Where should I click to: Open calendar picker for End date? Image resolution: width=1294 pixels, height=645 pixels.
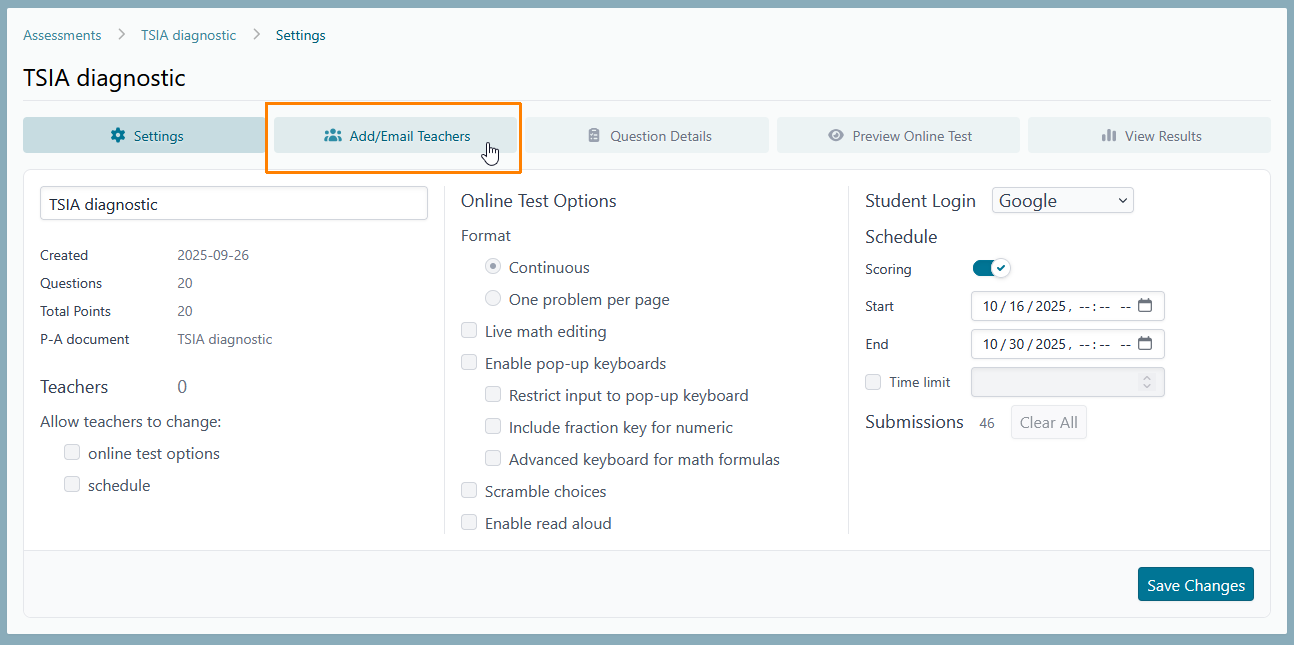coord(1145,344)
